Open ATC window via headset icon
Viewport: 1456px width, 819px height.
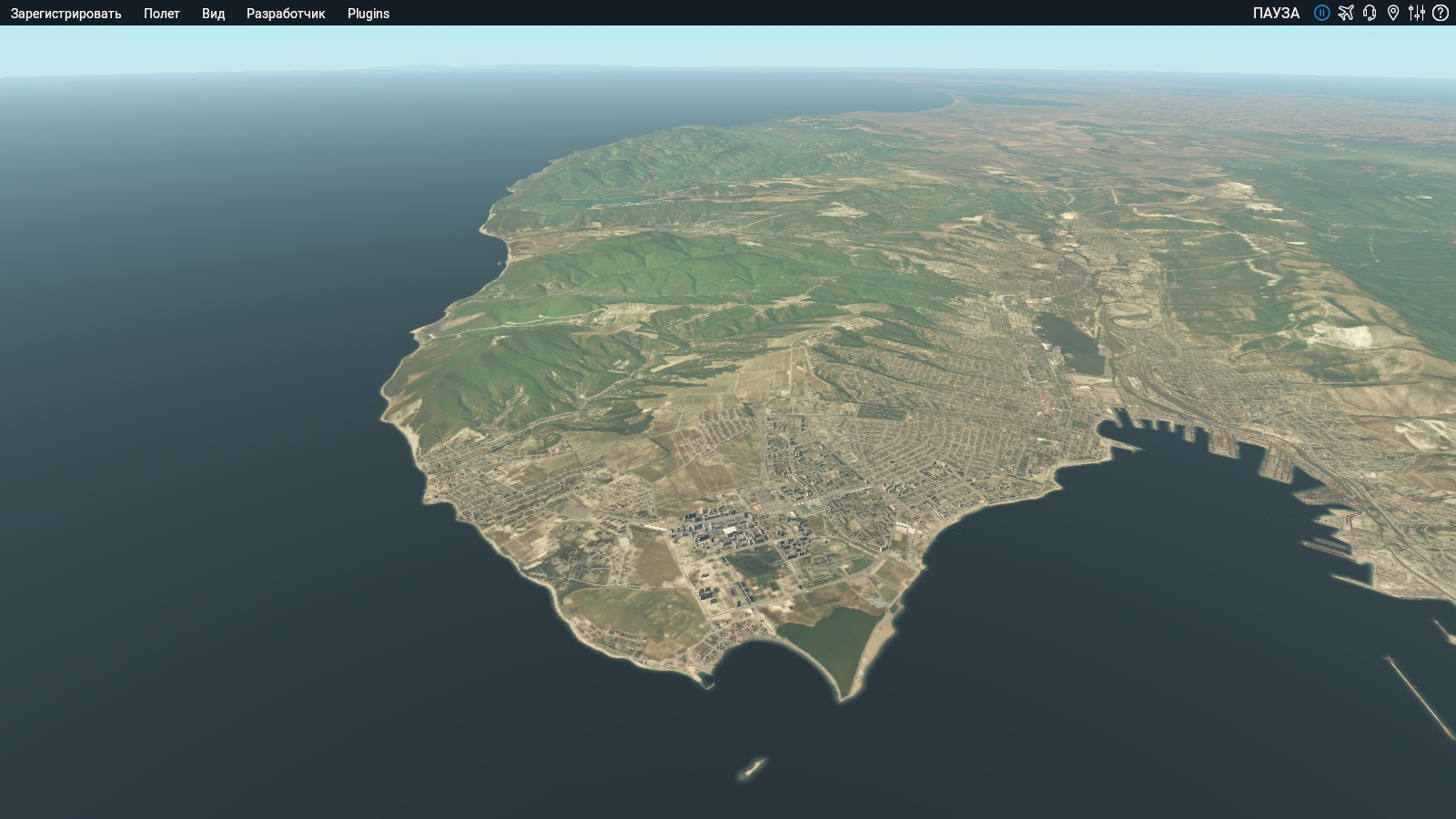click(x=1370, y=13)
